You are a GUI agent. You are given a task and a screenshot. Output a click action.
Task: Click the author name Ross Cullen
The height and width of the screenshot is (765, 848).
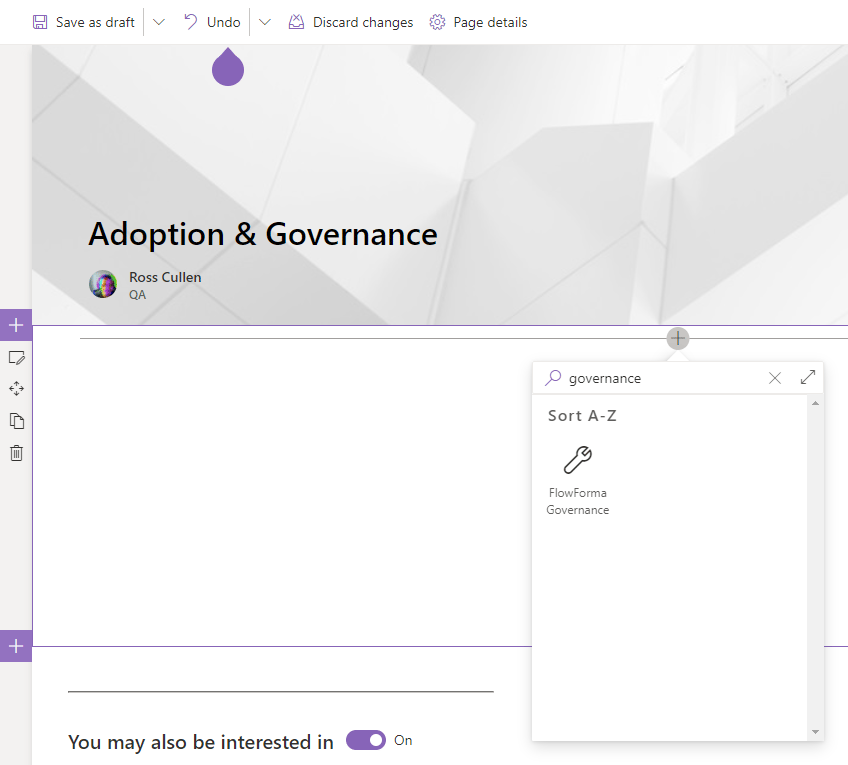pyautogui.click(x=165, y=277)
